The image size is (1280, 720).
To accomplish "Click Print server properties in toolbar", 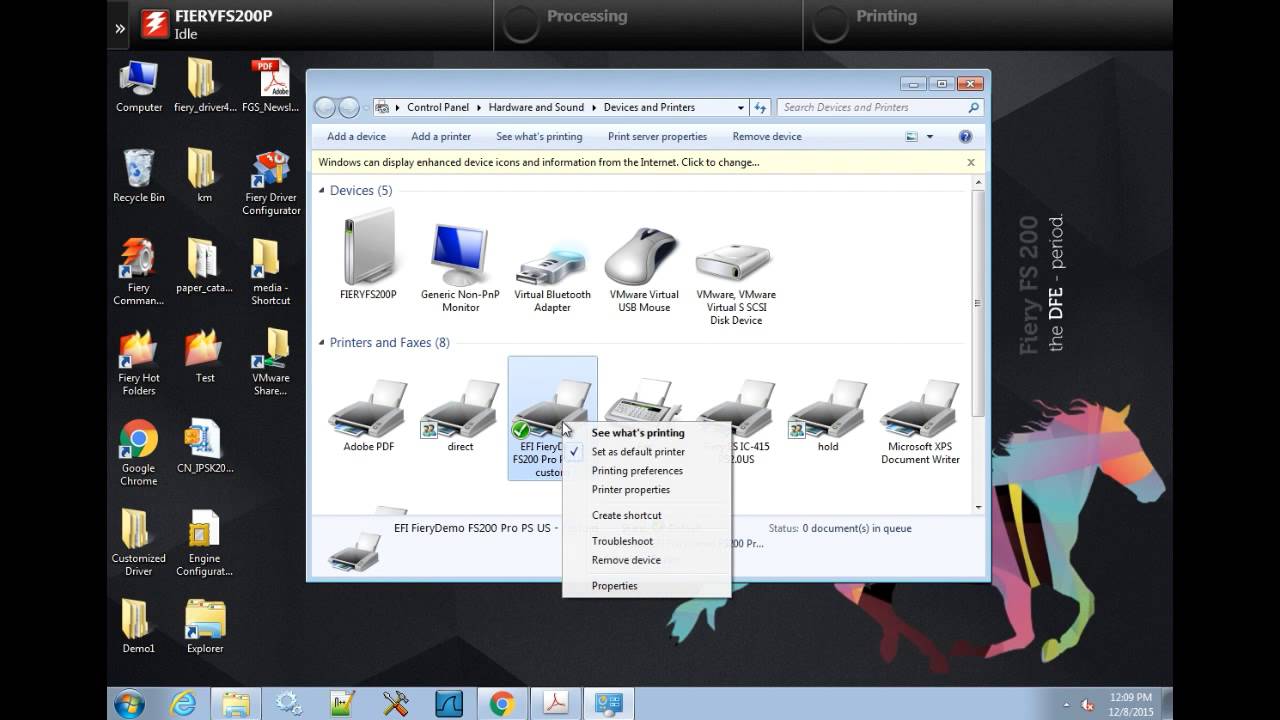I will click(657, 136).
